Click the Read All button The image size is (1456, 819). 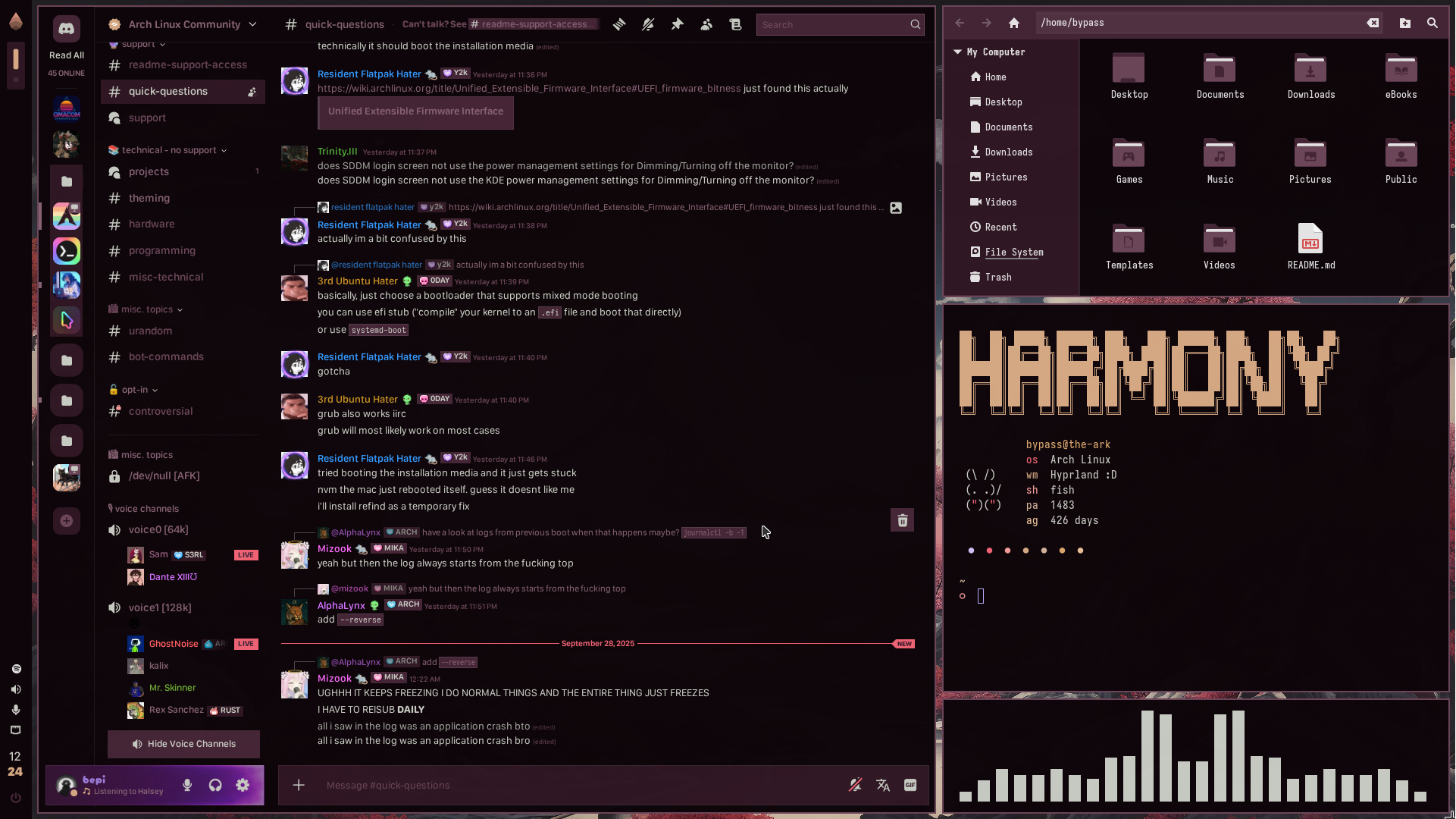click(x=67, y=55)
